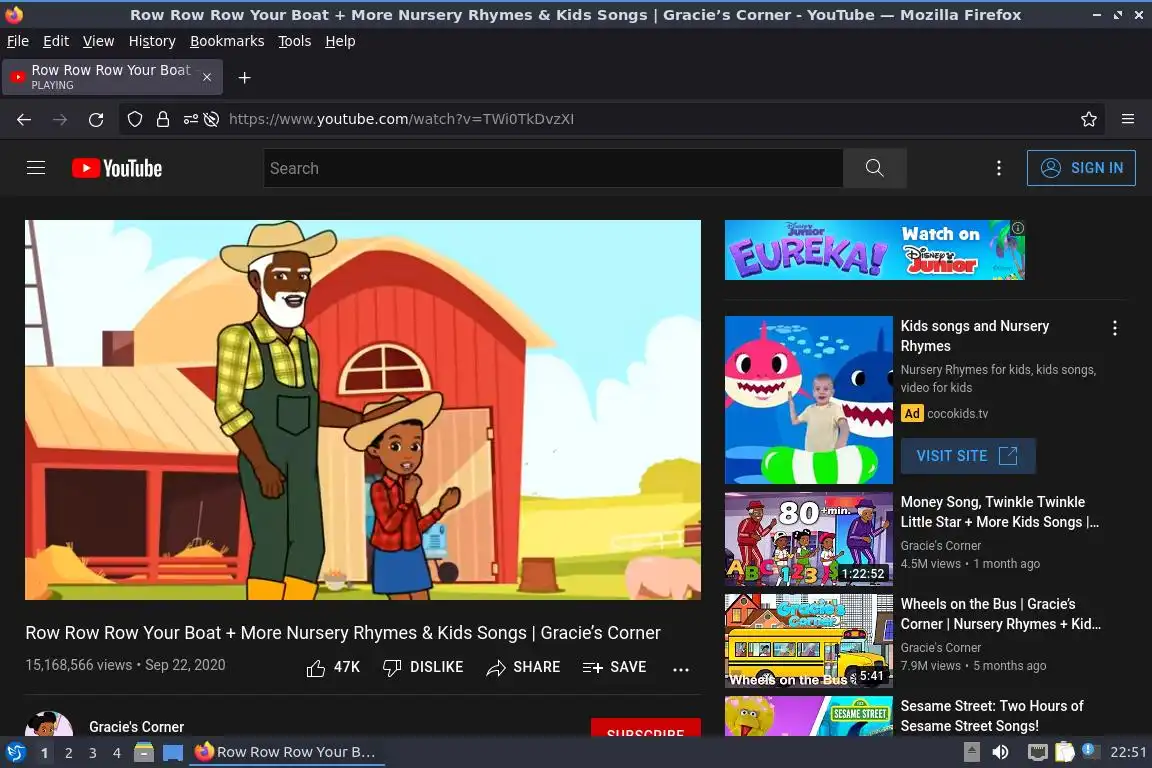Viewport: 1152px width, 768px height.
Task: Open the SHARE options for this video
Action: click(523, 667)
